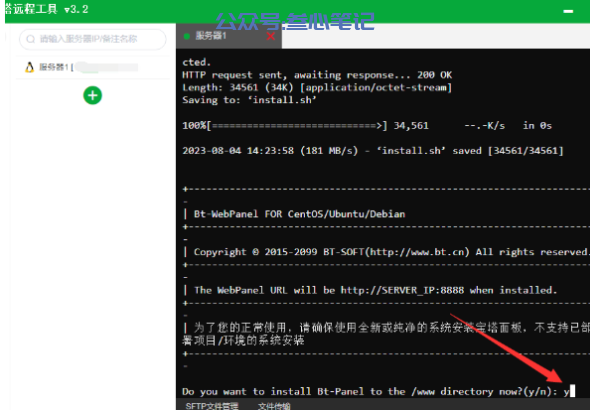Open the 文件传输 tab
The height and width of the screenshot is (410, 590).
point(274,406)
